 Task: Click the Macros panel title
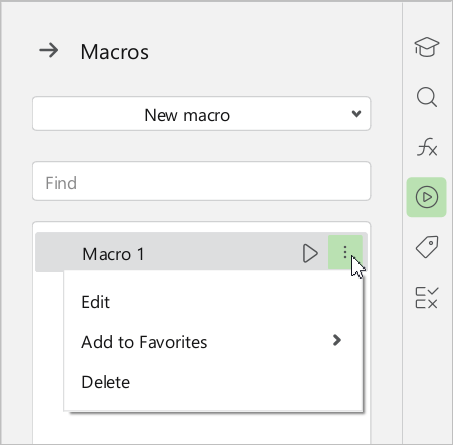[114, 52]
